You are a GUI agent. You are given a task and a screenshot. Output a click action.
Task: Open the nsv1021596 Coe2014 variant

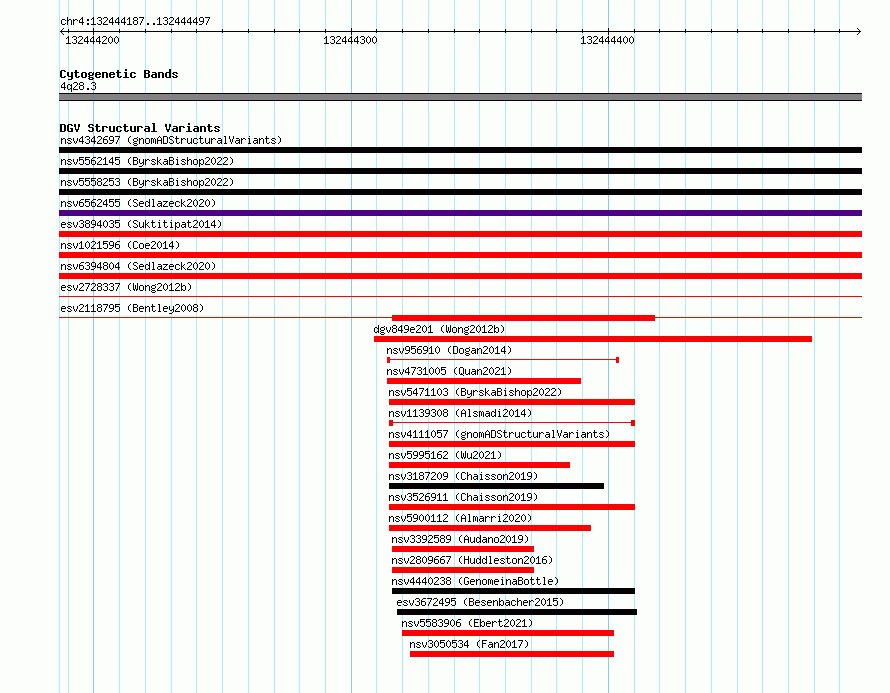coord(120,245)
